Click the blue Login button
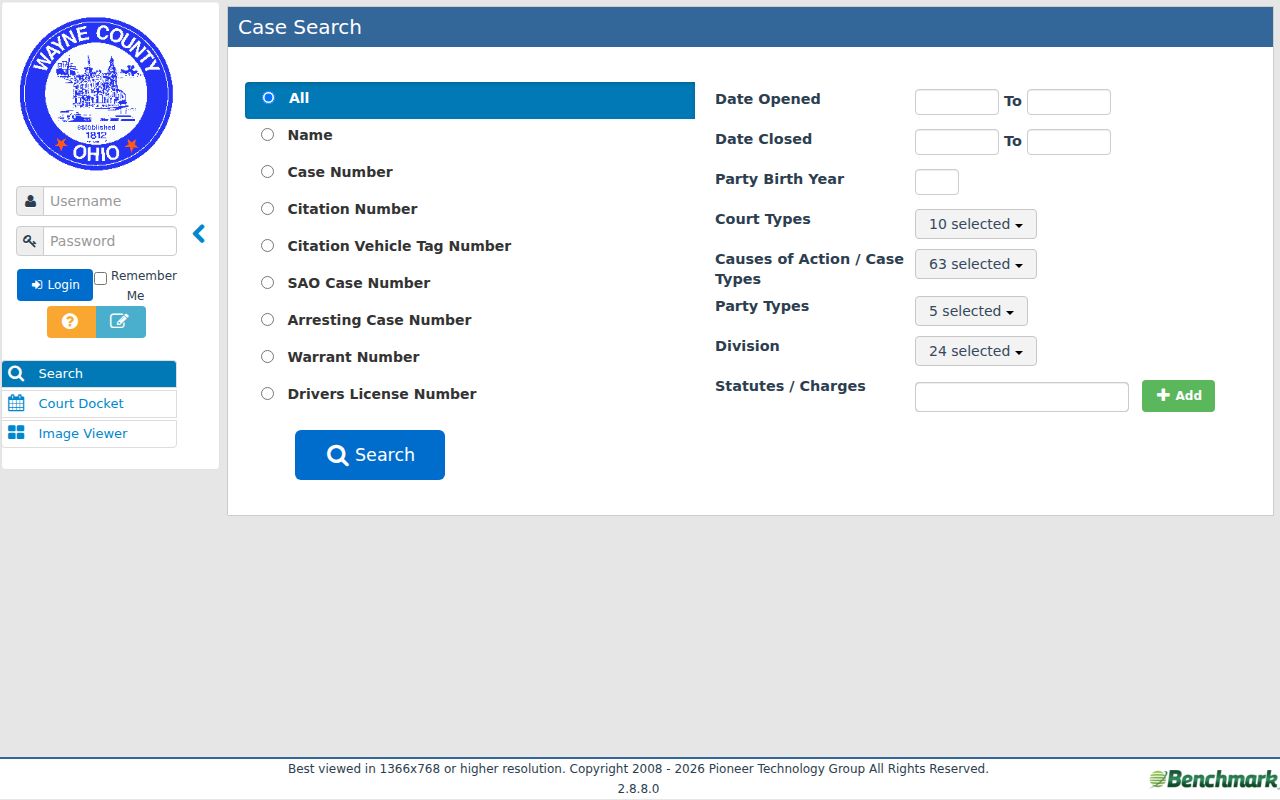Image resolution: width=1280 pixels, height=800 pixels. [55, 285]
